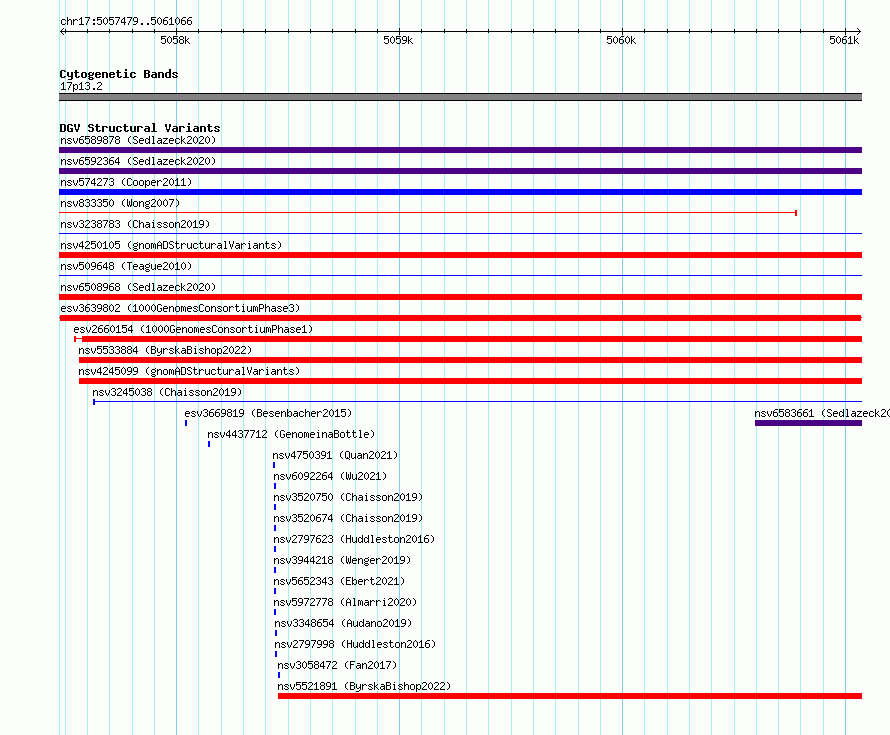The height and width of the screenshot is (735, 890).
Task: Click the blue nsv574273 variant bar
Action: coord(460,192)
